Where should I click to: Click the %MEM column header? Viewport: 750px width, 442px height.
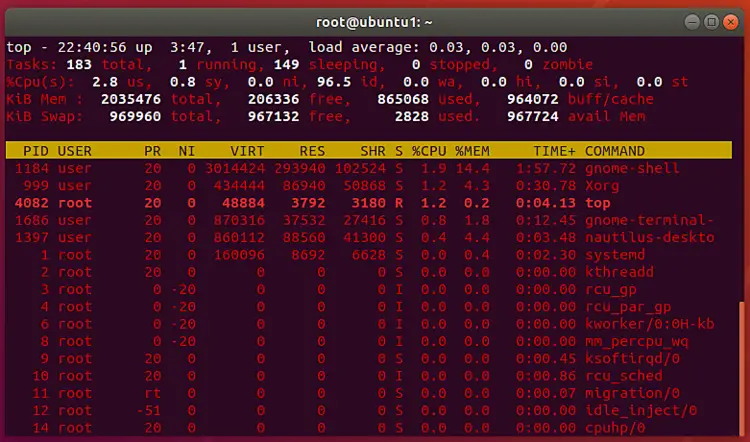pyautogui.click(x=472, y=151)
